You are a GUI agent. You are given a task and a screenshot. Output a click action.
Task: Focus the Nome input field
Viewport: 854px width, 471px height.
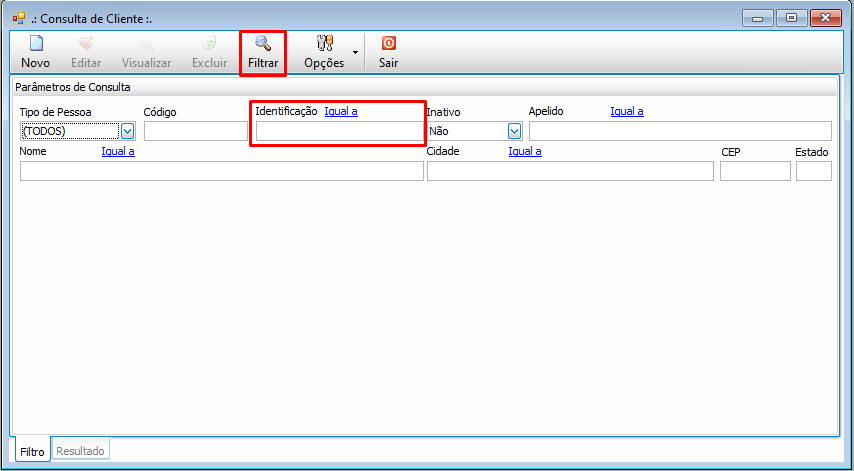(x=222, y=171)
